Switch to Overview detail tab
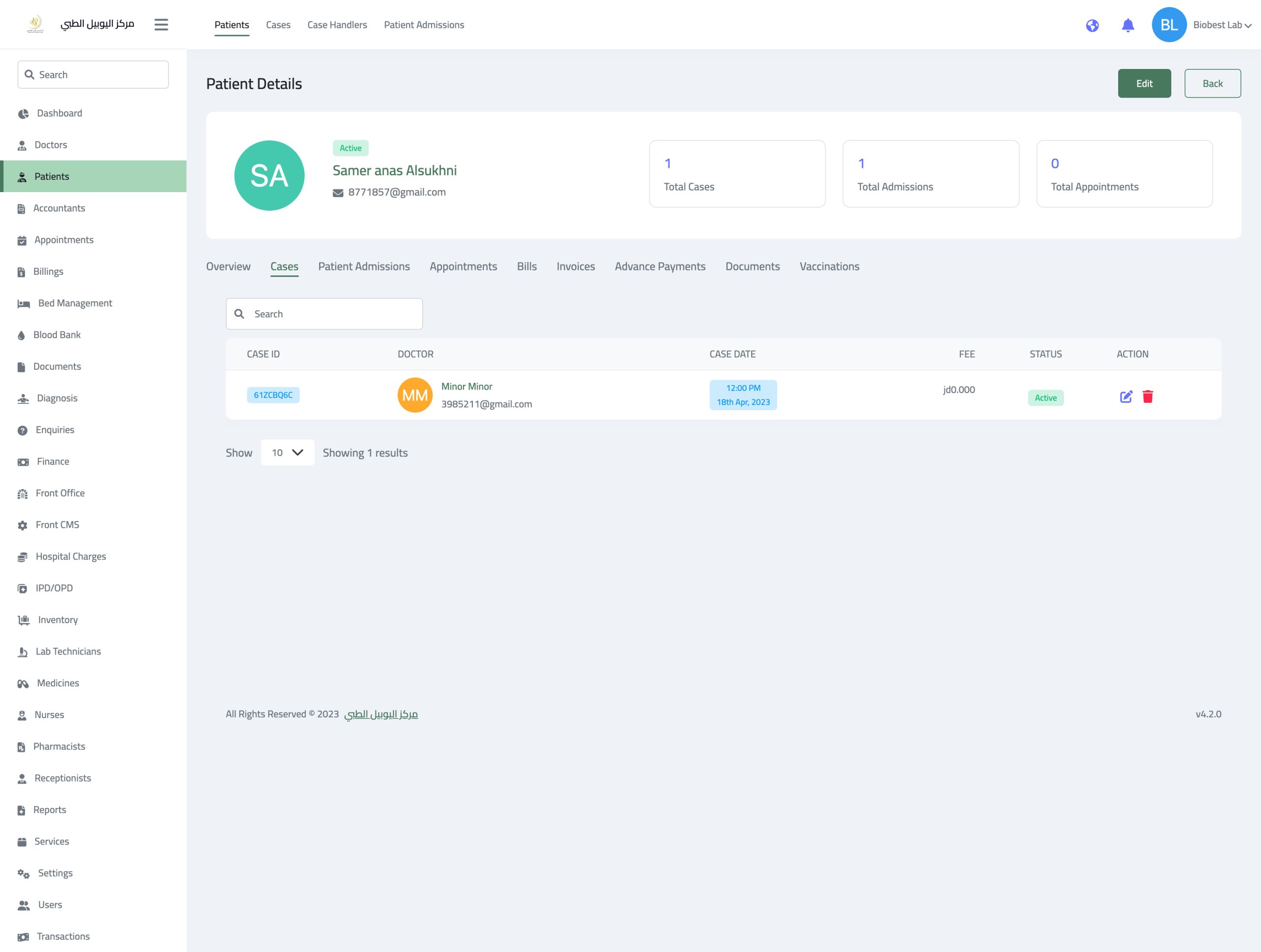Screen dimensions: 1261x952 [228, 266]
